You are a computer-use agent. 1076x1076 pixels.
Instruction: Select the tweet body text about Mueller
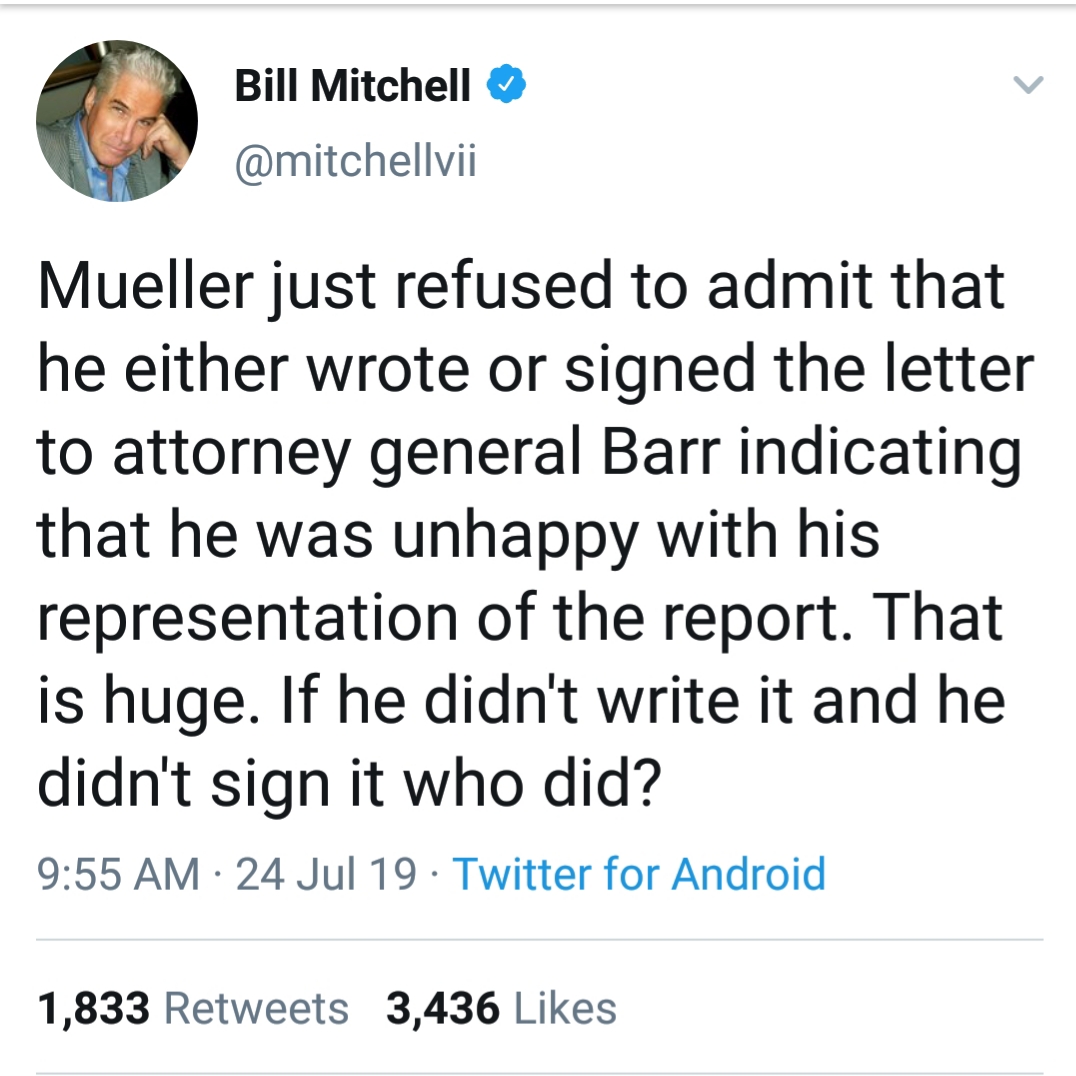point(535,534)
